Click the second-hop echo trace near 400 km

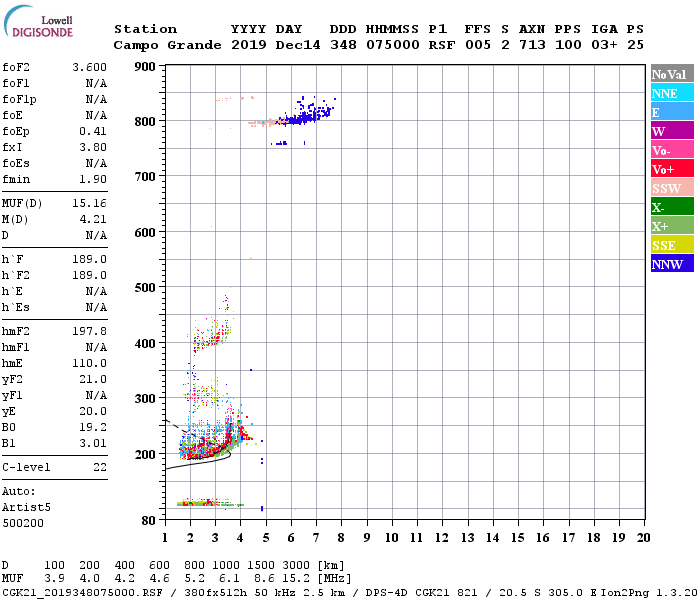tap(211, 335)
